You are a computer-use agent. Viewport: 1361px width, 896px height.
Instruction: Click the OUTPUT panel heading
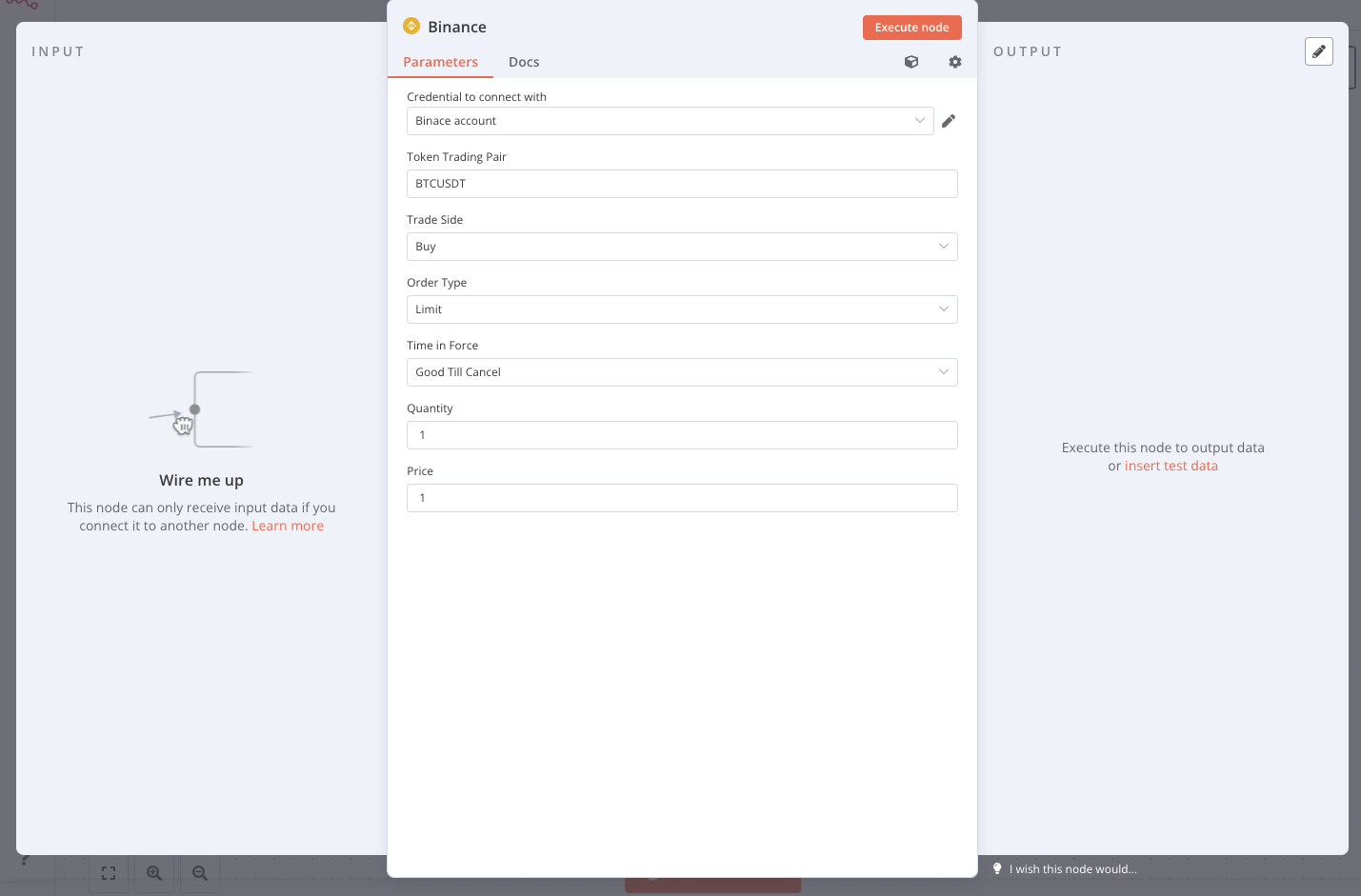[1028, 51]
